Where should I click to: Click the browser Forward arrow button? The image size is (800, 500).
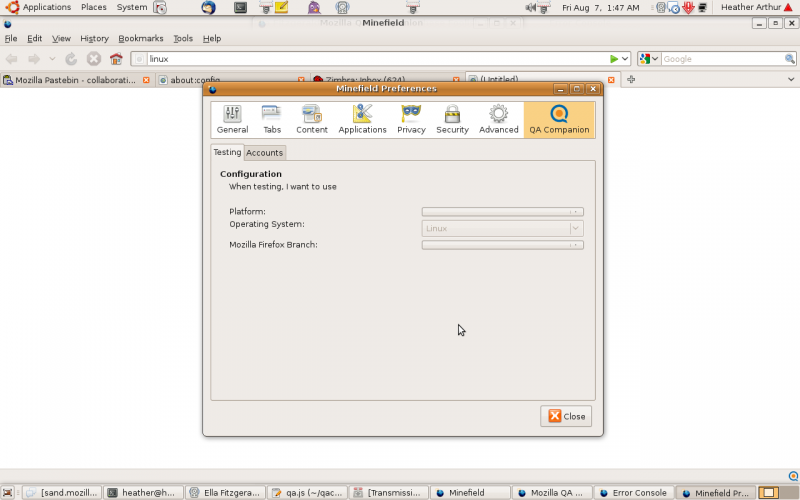tap(34, 59)
